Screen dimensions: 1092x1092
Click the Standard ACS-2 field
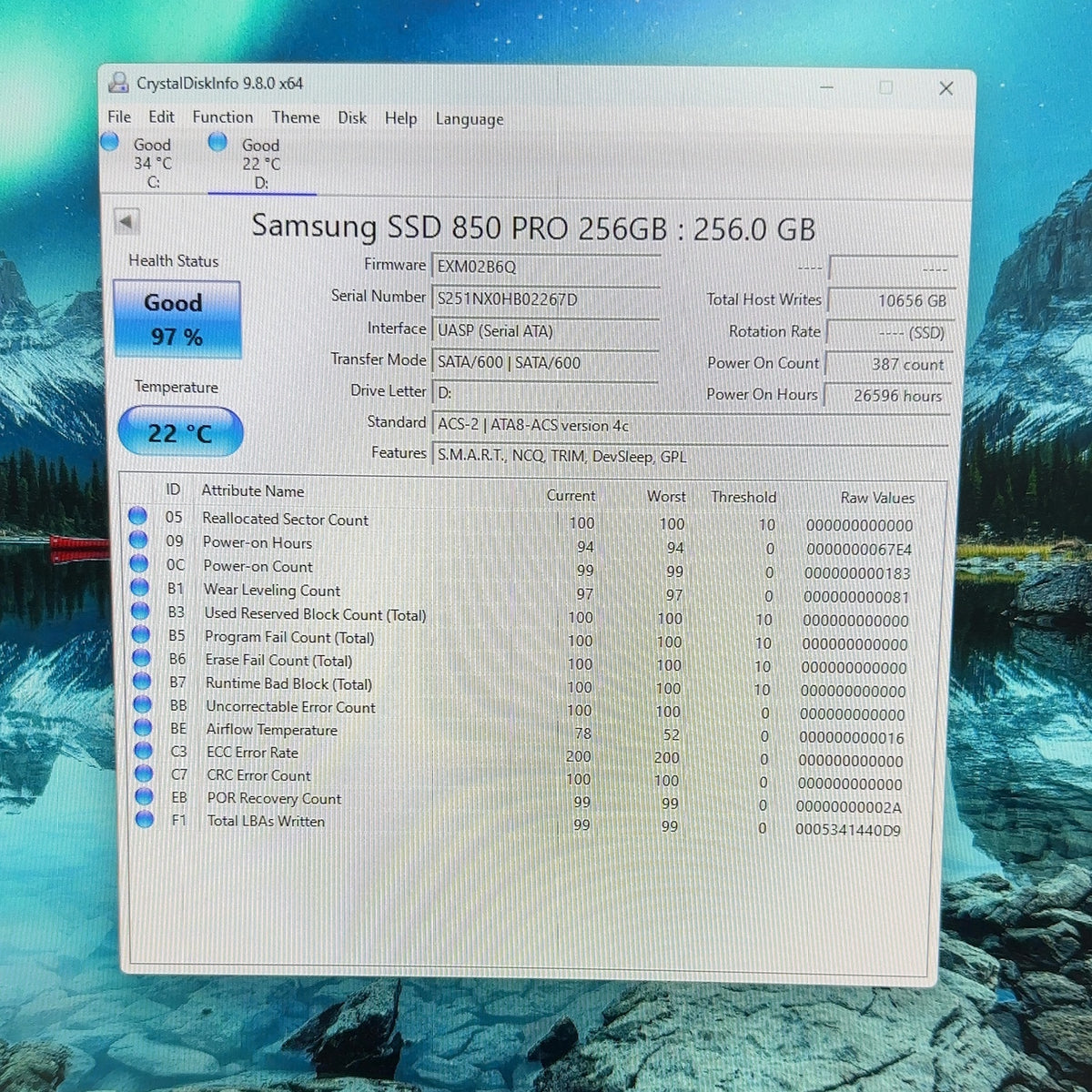pos(692,425)
